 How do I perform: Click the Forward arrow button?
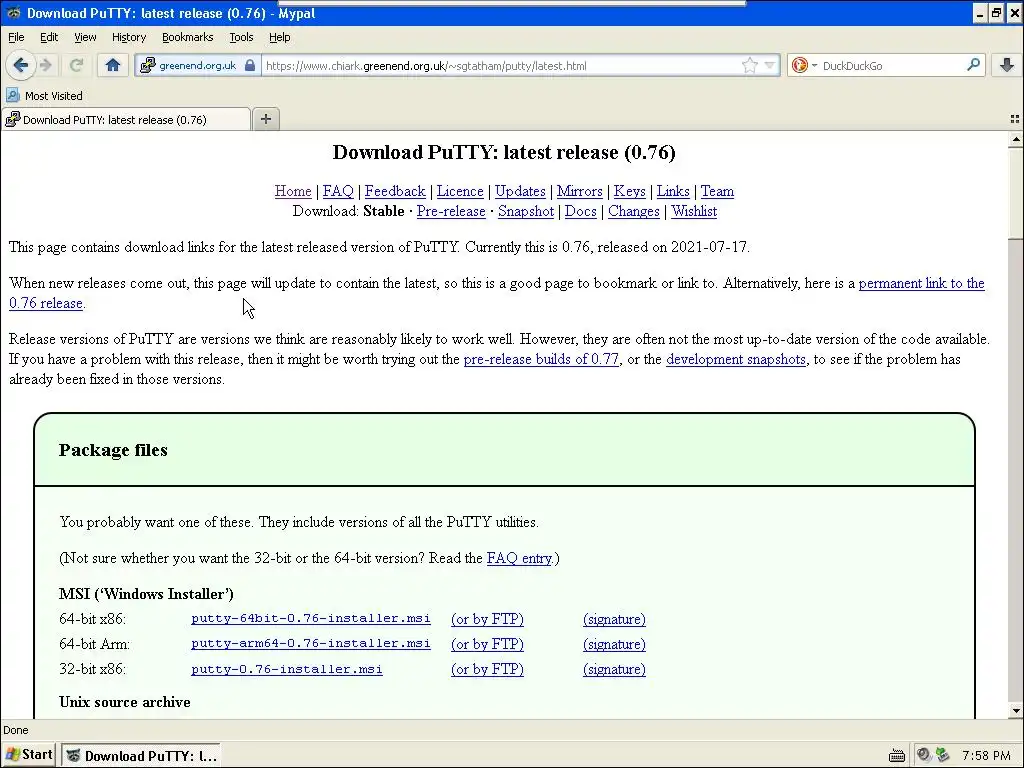(46, 65)
